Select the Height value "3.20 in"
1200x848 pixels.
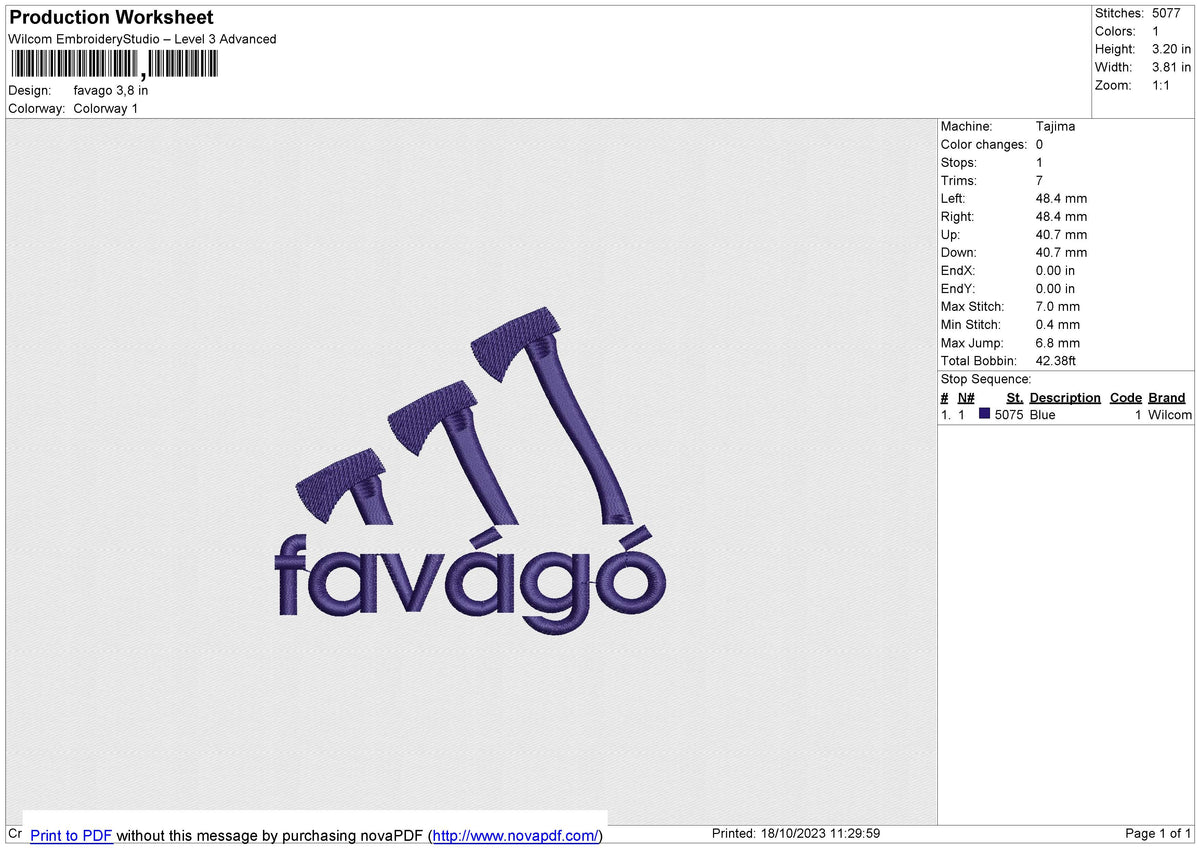pos(1172,49)
